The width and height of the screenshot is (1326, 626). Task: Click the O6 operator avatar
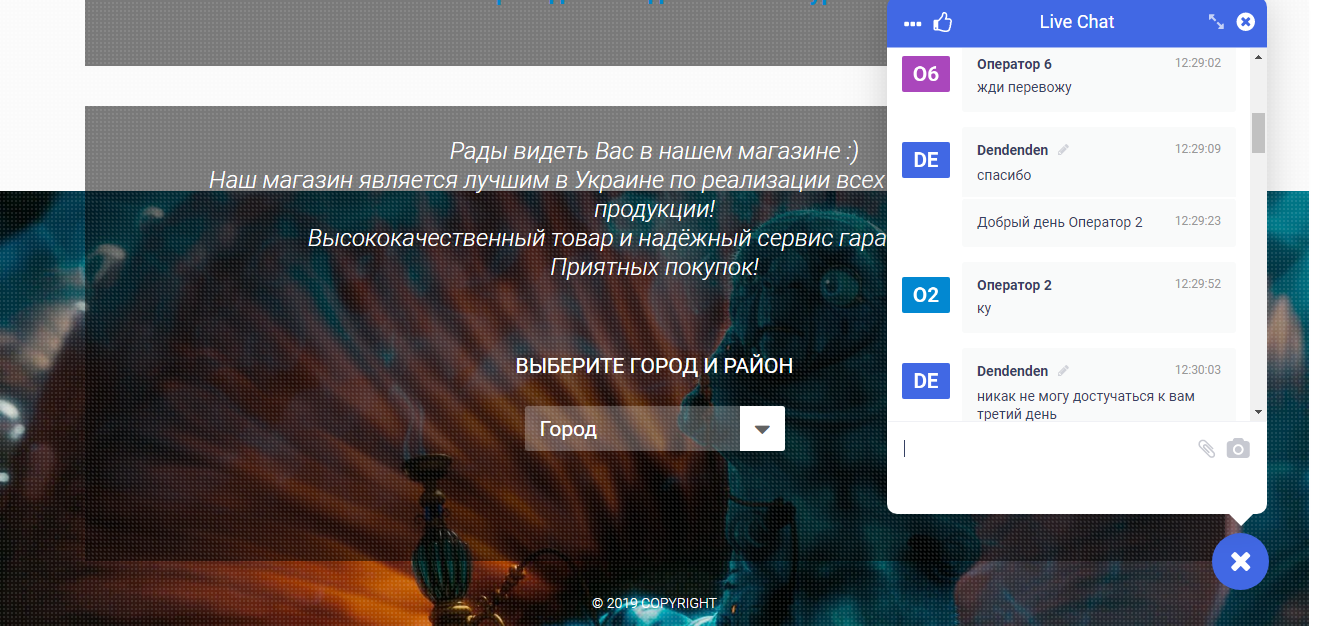point(926,74)
